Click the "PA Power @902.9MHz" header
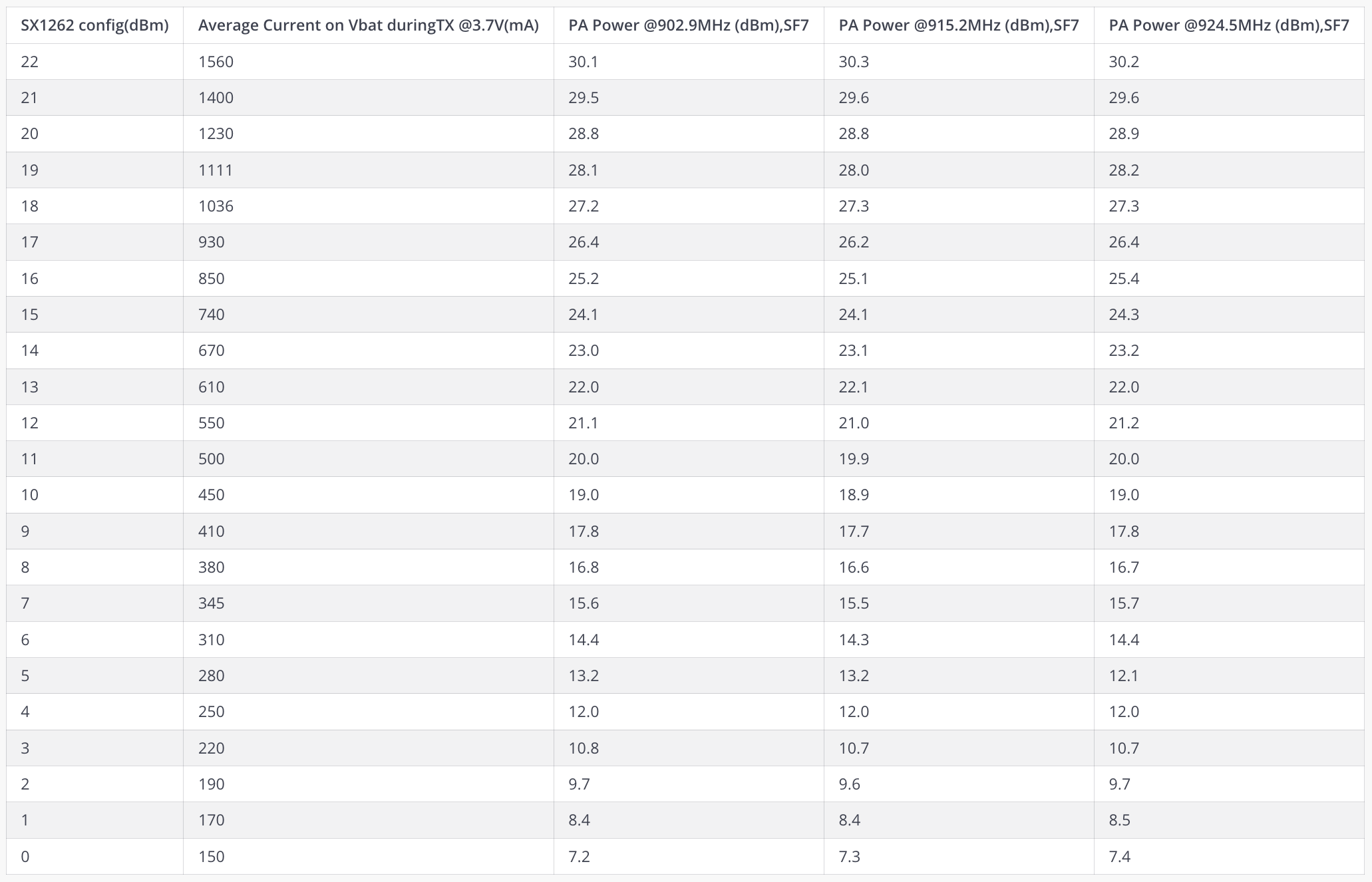Image resolution: width=1372 pixels, height=882 pixels. coord(688,25)
